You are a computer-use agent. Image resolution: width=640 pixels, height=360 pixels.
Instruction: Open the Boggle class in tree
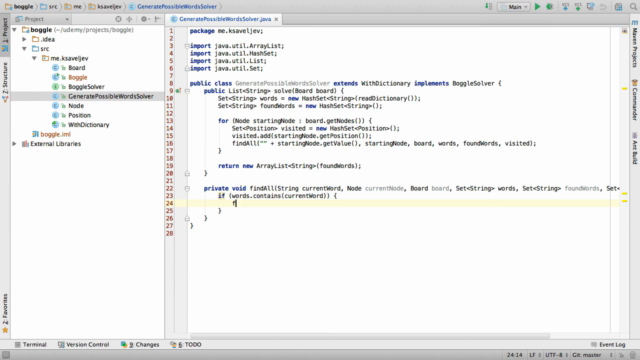point(78,77)
